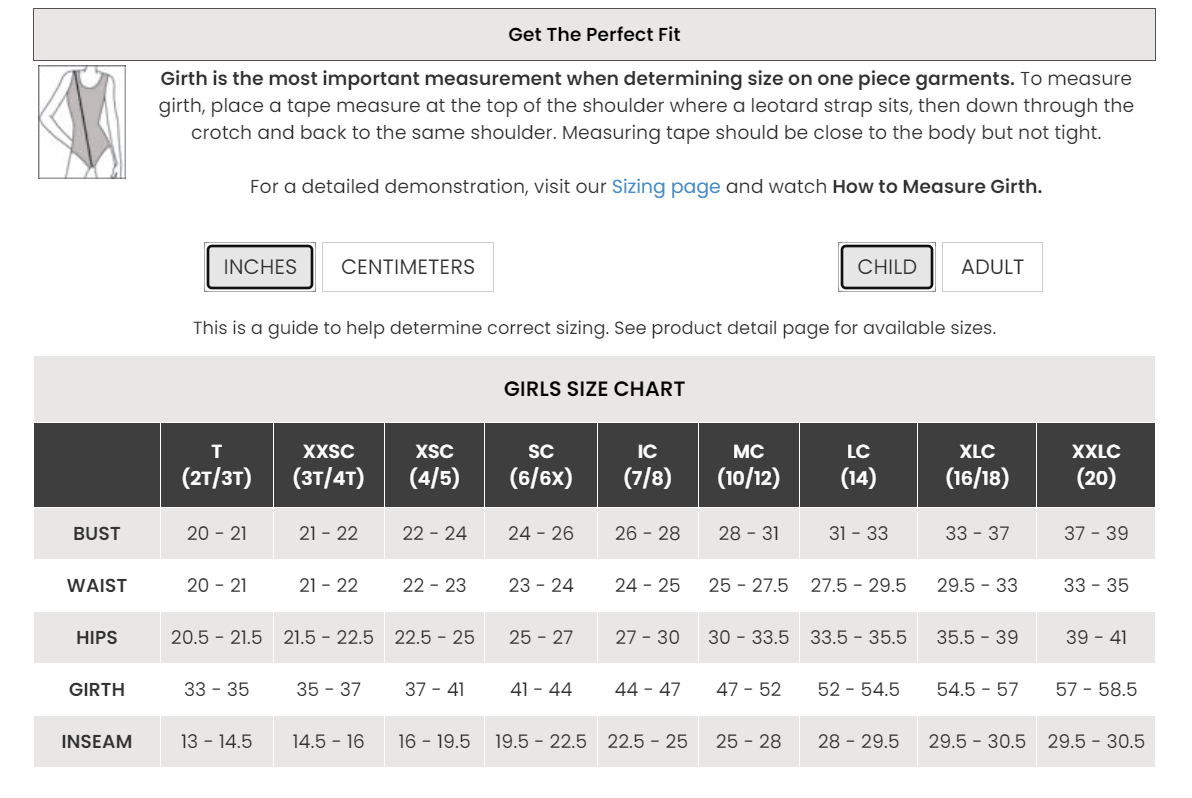Viewport: 1192px width, 798px height.
Task: Click the WAIST row label
Action: coord(97,586)
